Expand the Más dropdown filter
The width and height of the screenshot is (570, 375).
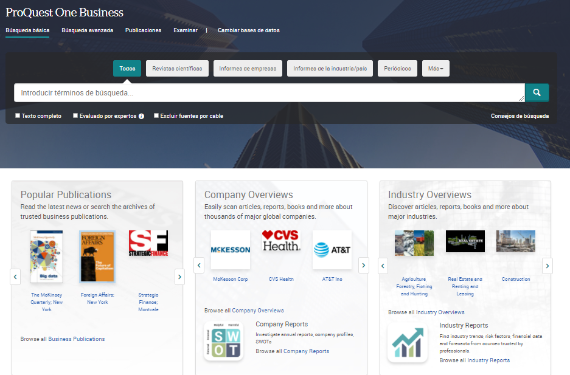pos(435,68)
